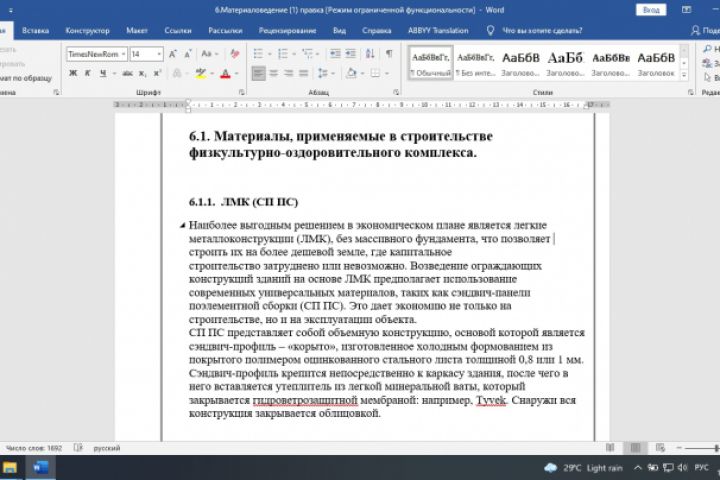Viewport: 720px width, 480px height.
Task: Toggle bold (Ж) formatting
Action: (73, 73)
